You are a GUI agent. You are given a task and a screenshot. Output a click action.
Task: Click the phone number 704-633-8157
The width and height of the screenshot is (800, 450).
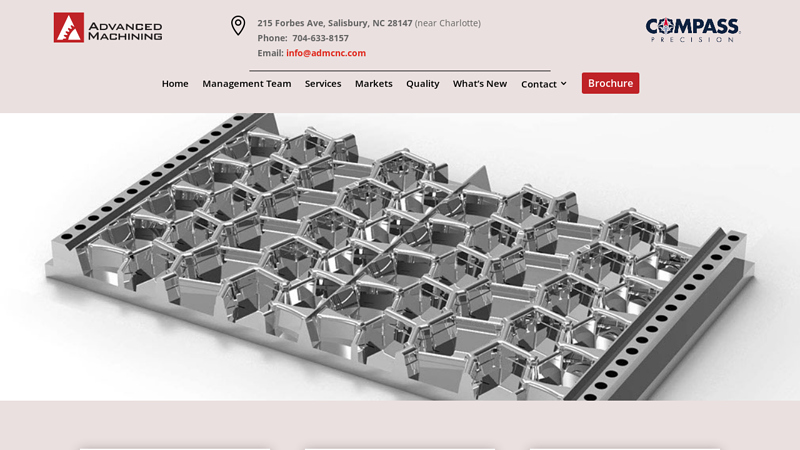(320, 38)
